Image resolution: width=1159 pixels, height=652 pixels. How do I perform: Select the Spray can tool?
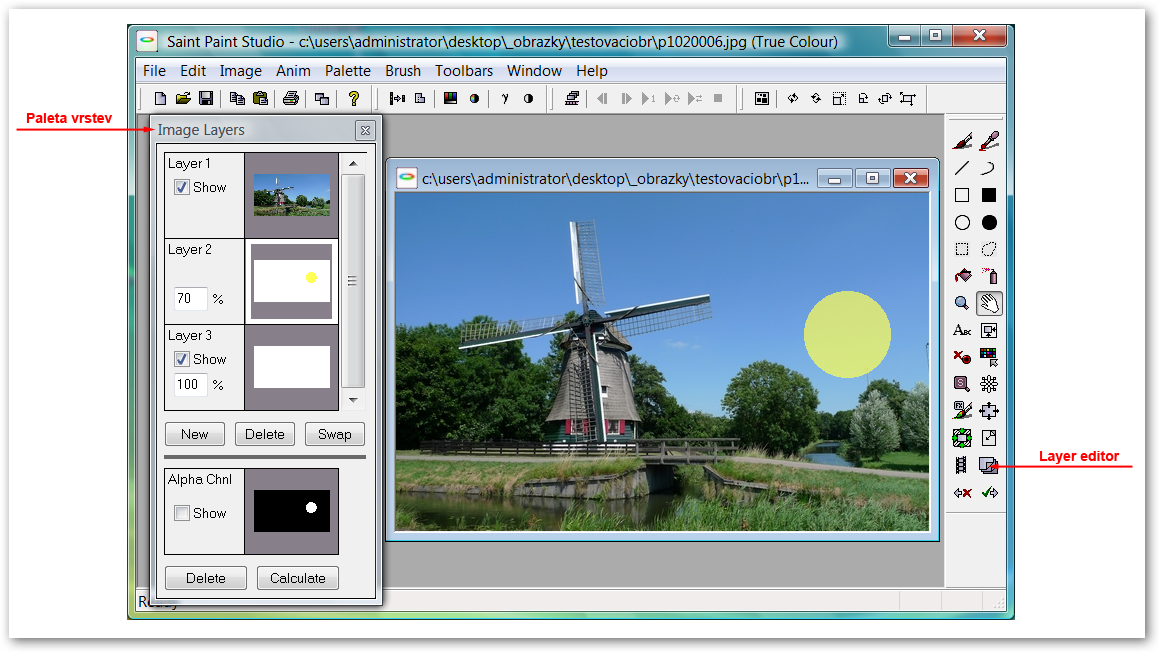pyautogui.click(x=989, y=276)
